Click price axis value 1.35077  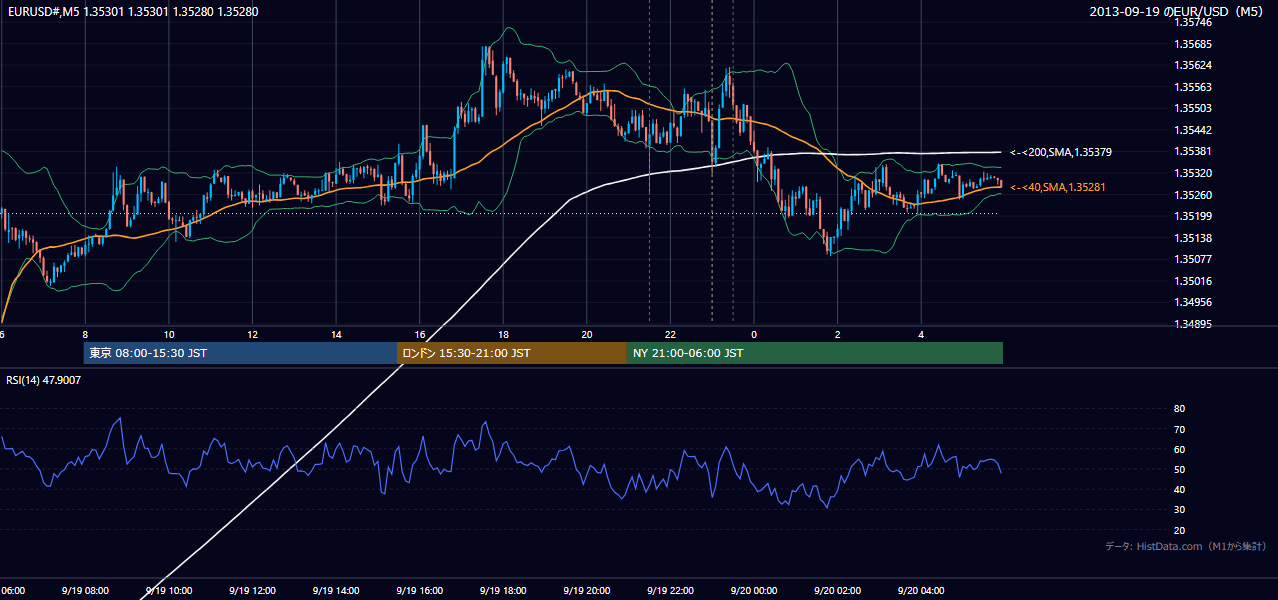[x=1191, y=259]
